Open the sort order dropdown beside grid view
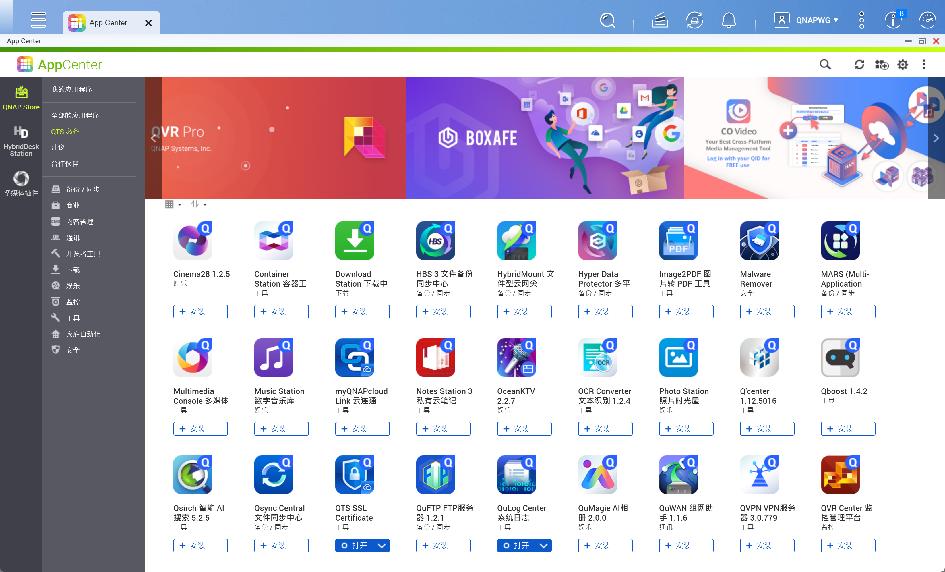Image resolution: width=945 pixels, height=572 pixels. [198, 204]
